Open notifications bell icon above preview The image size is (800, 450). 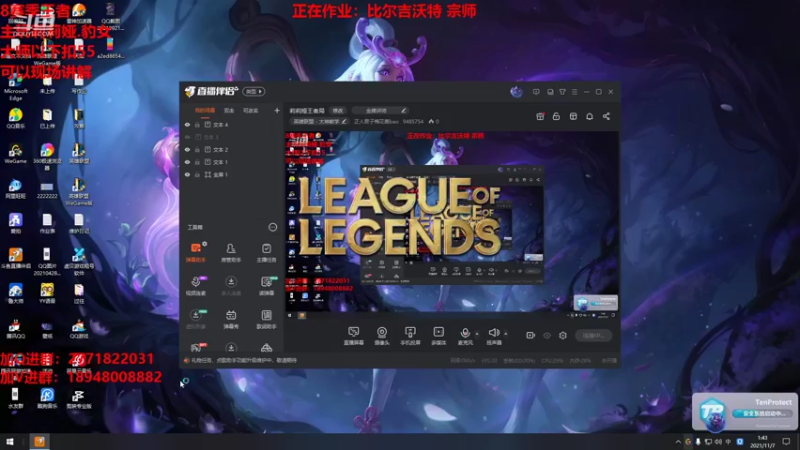click(x=589, y=116)
